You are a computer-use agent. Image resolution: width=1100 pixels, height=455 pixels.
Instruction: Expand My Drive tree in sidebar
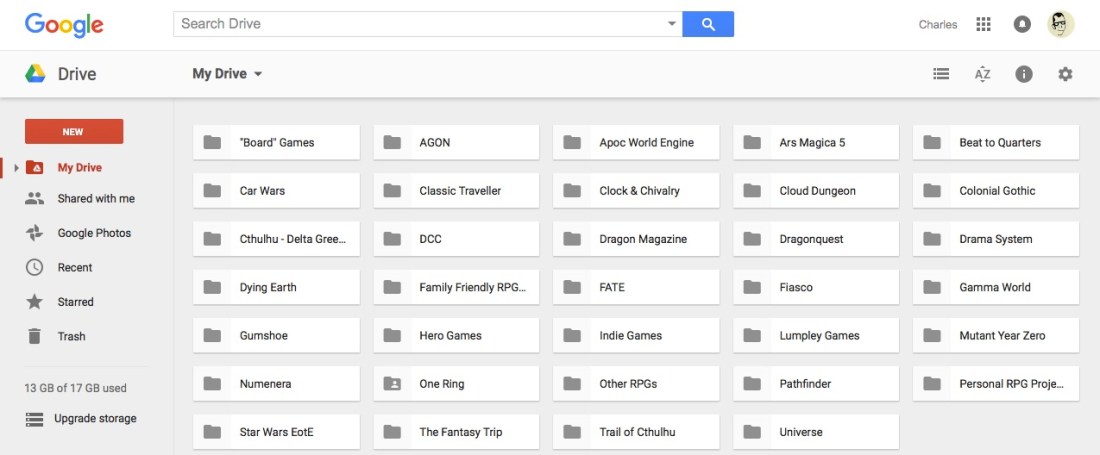pos(16,168)
